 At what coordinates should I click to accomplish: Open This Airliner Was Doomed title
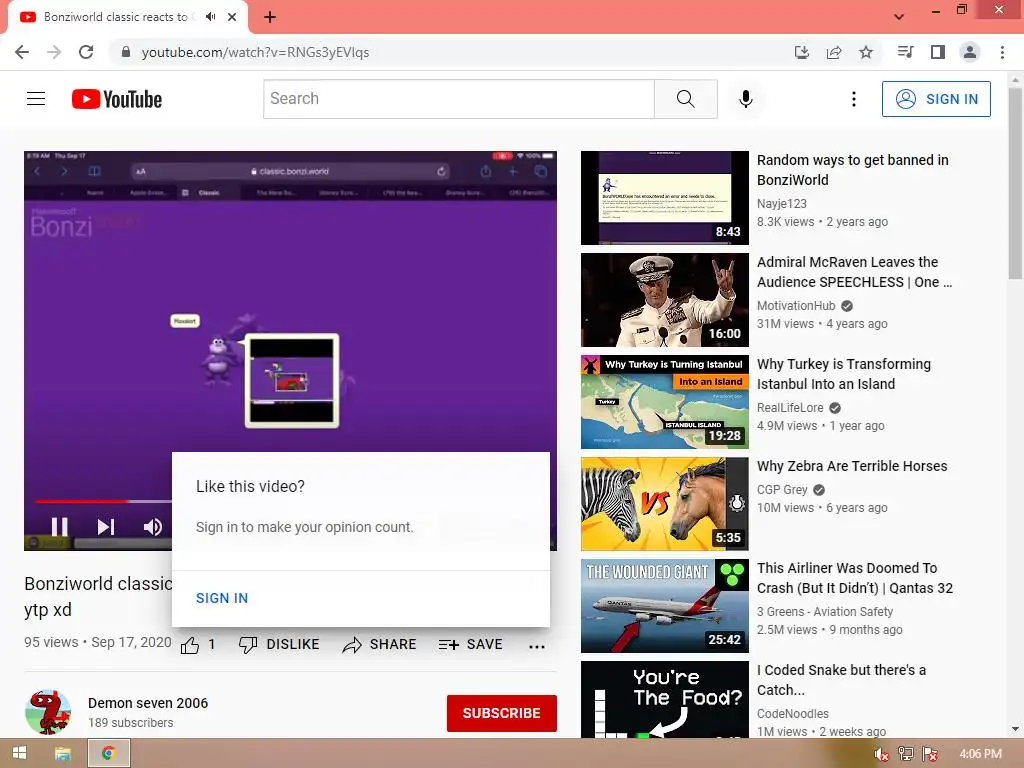[855, 578]
